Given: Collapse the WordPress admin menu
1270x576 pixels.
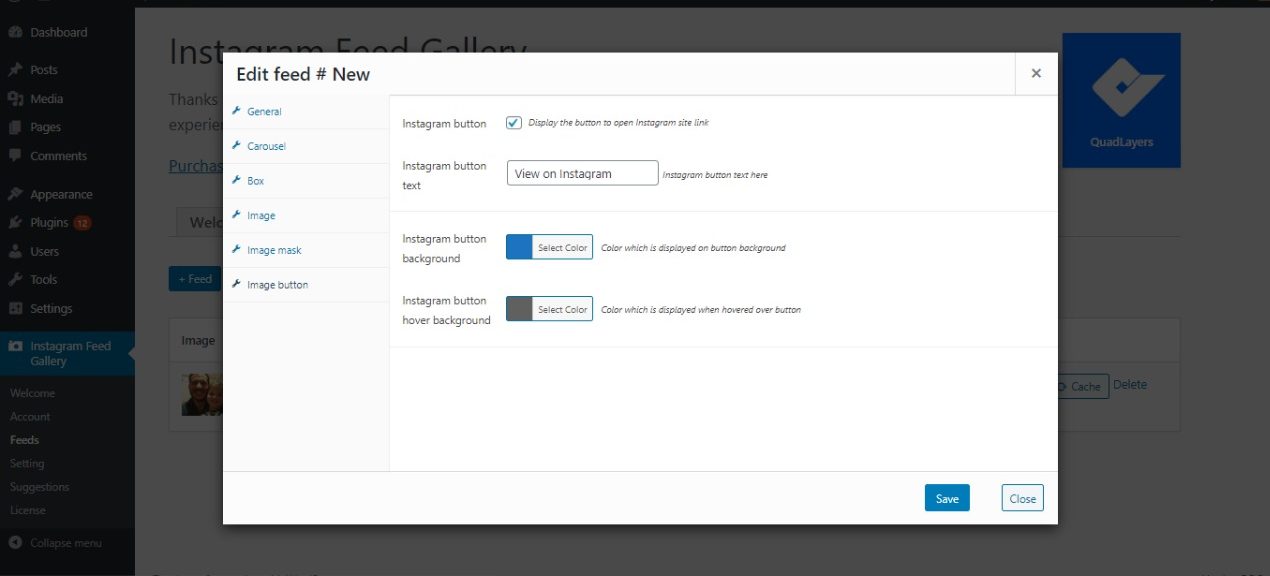Looking at the screenshot, I should (67, 543).
